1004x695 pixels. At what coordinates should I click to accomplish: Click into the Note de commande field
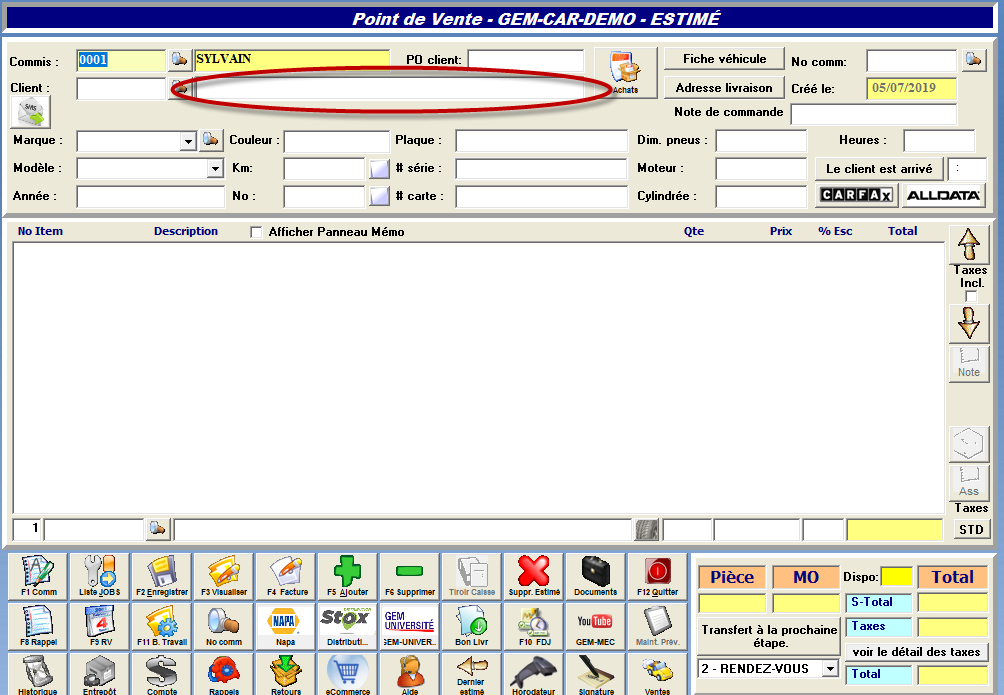(x=873, y=113)
